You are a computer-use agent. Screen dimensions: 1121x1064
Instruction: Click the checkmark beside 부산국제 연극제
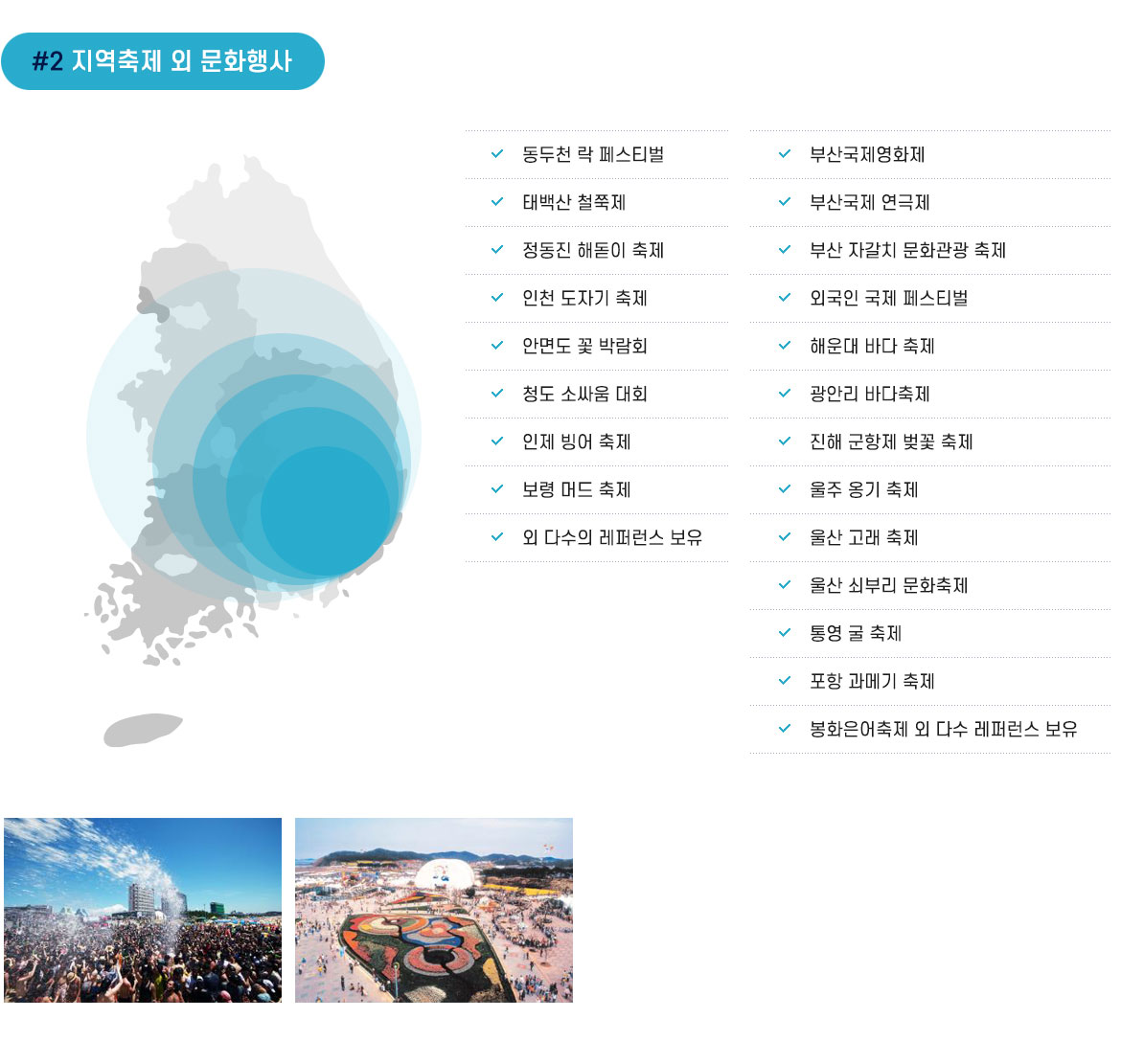(x=785, y=201)
